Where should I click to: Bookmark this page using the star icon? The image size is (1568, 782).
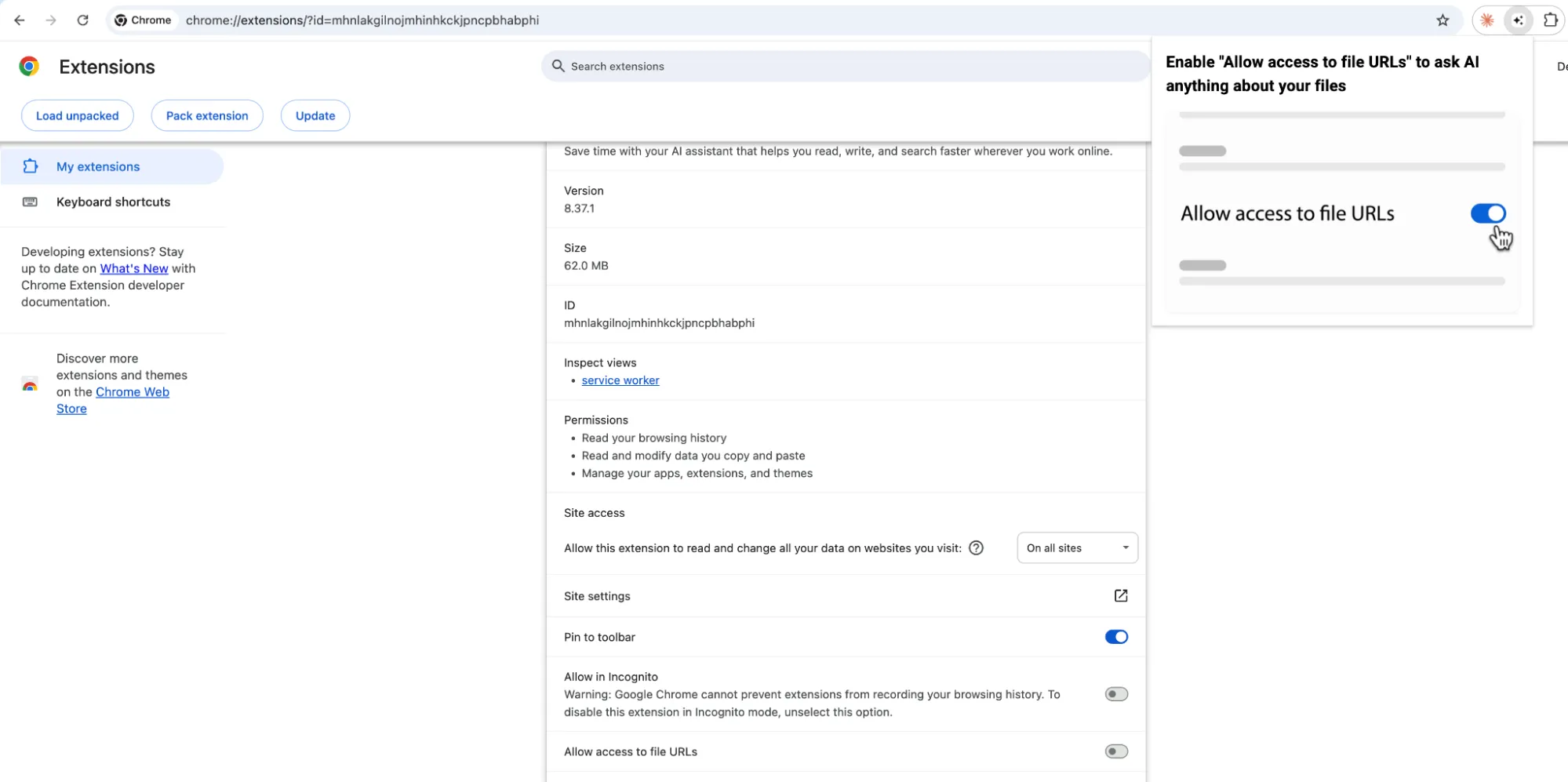coord(1442,20)
